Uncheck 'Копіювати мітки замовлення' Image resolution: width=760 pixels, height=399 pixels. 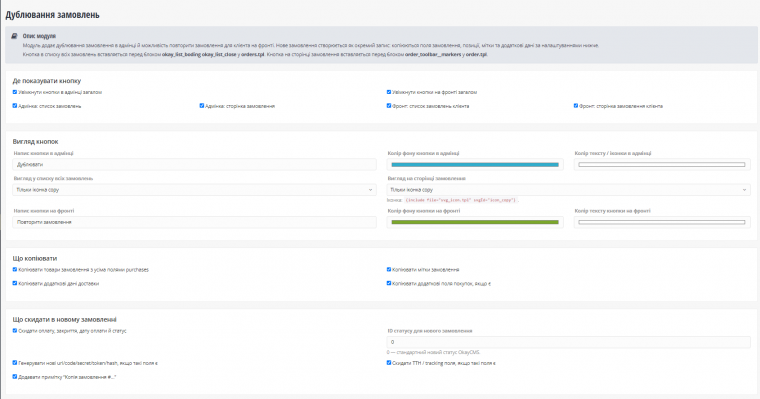point(389,269)
